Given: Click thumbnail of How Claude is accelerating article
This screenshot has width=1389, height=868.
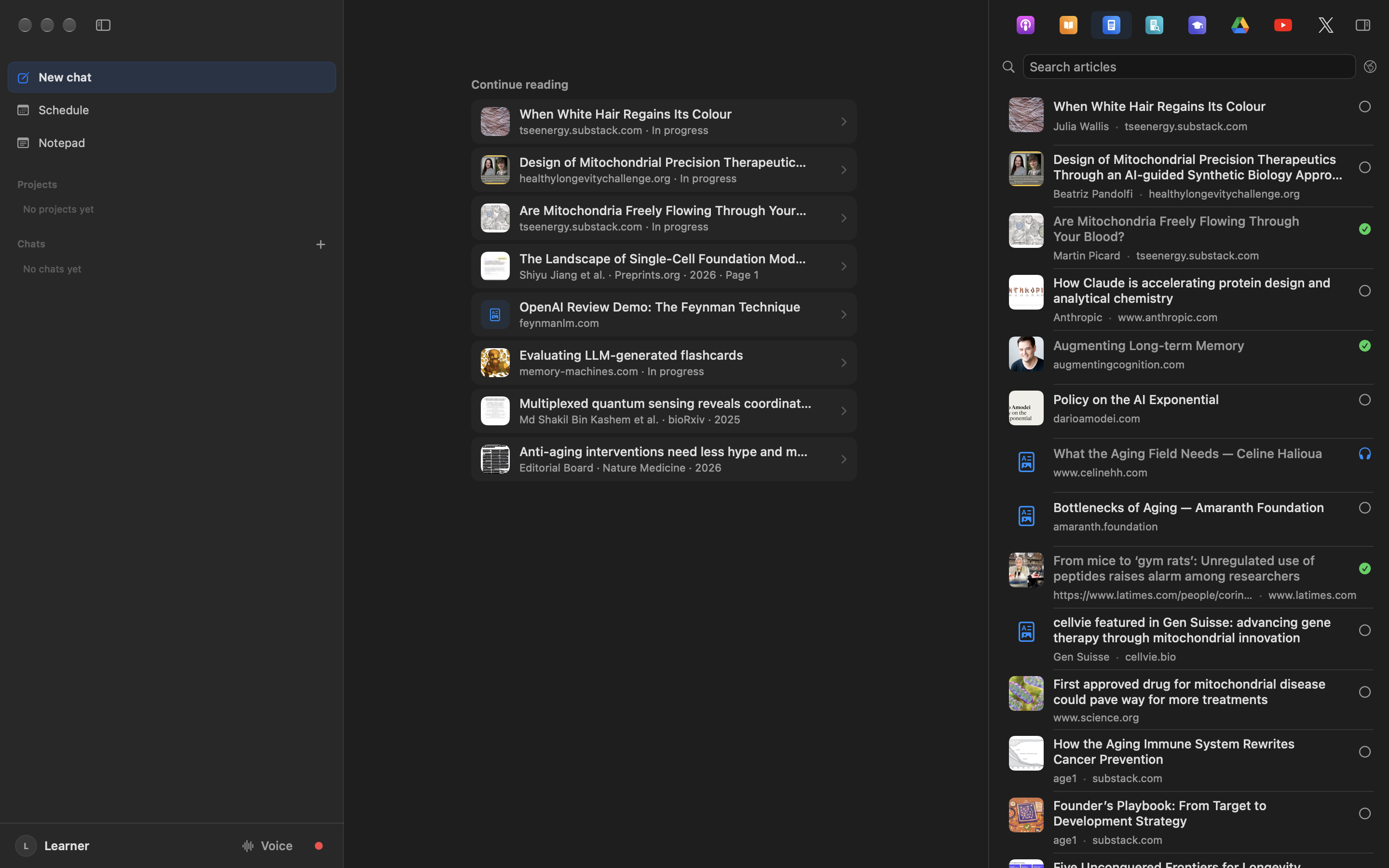Looking at the screenshot, I should pyautogui.click(x=1026, y=292).
